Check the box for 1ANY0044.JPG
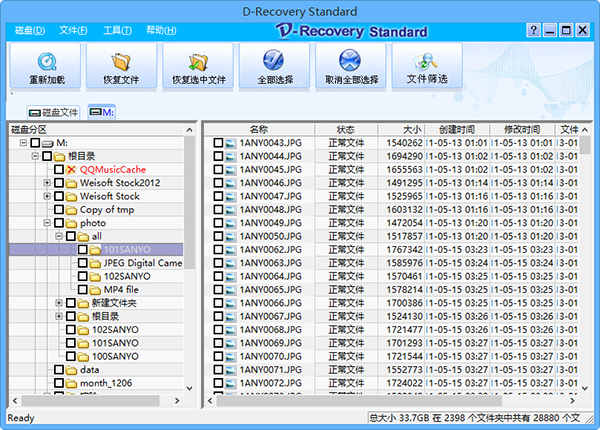 click(x=218, y=156)
